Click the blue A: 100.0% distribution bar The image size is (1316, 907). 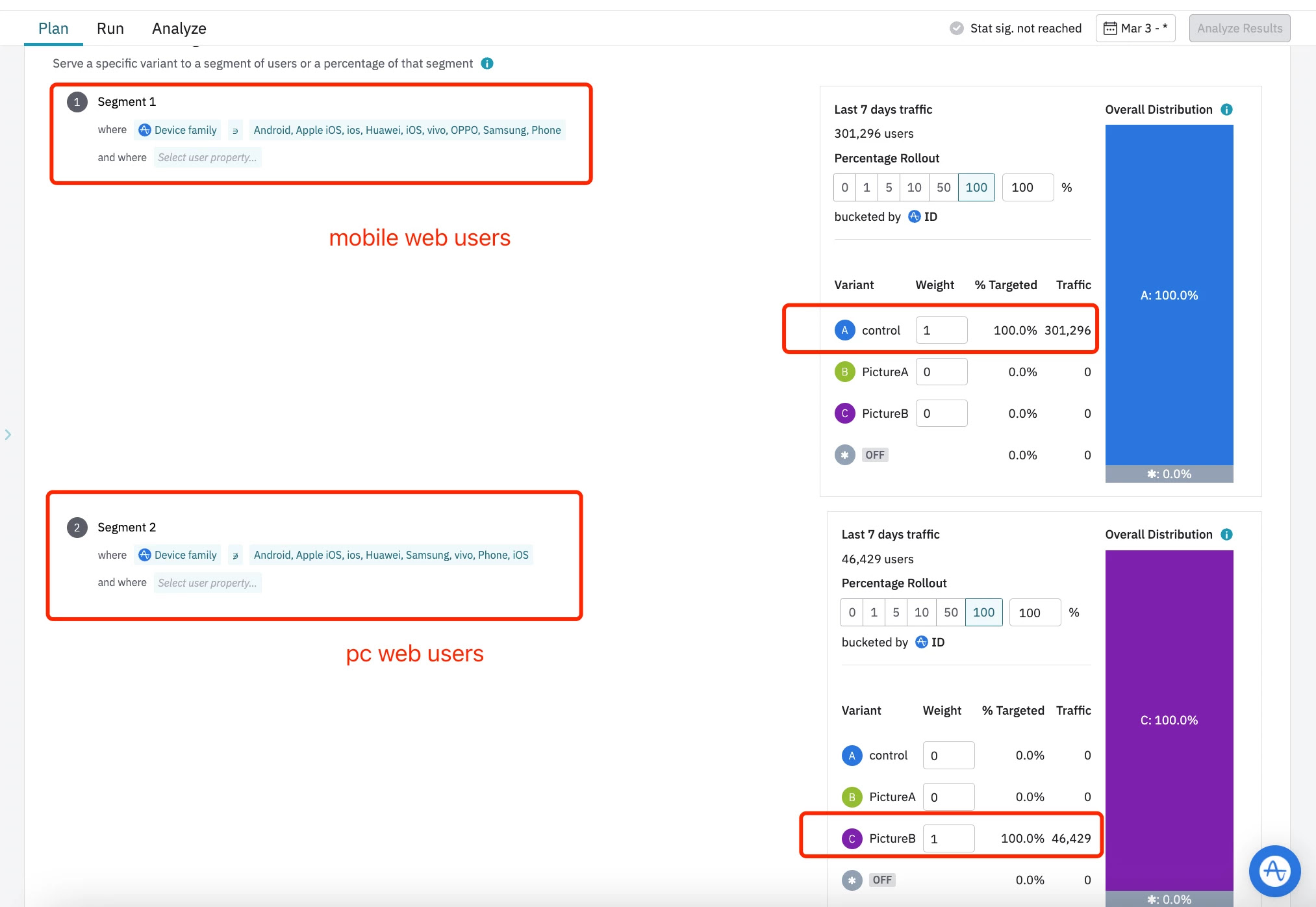click(x=1169, y=295)
